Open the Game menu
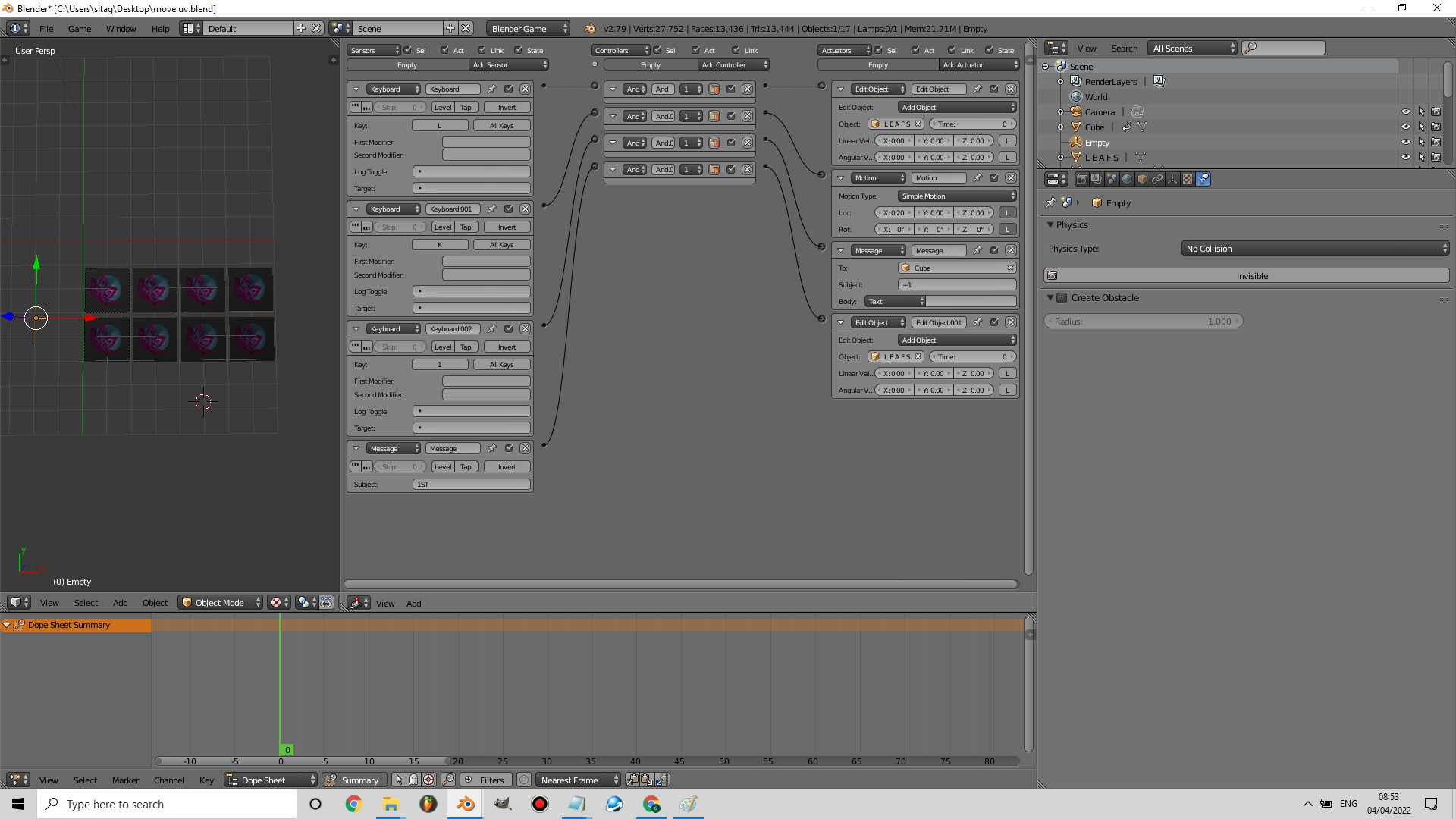 [80, 28]
